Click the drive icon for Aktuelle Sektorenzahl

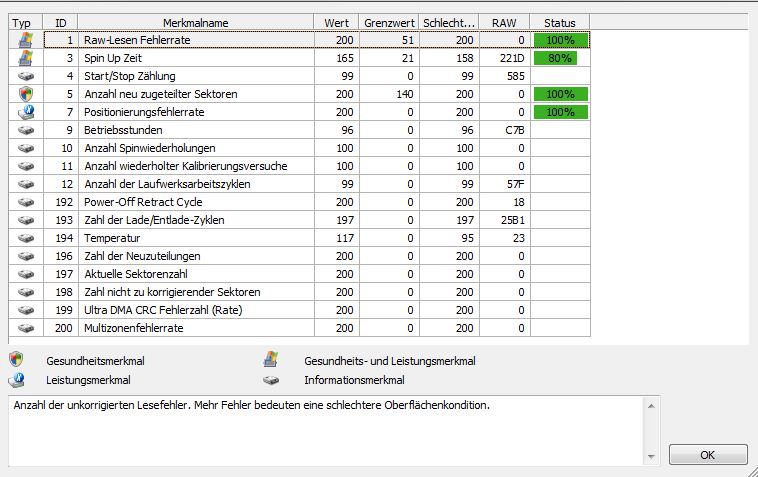pos(26,275)
